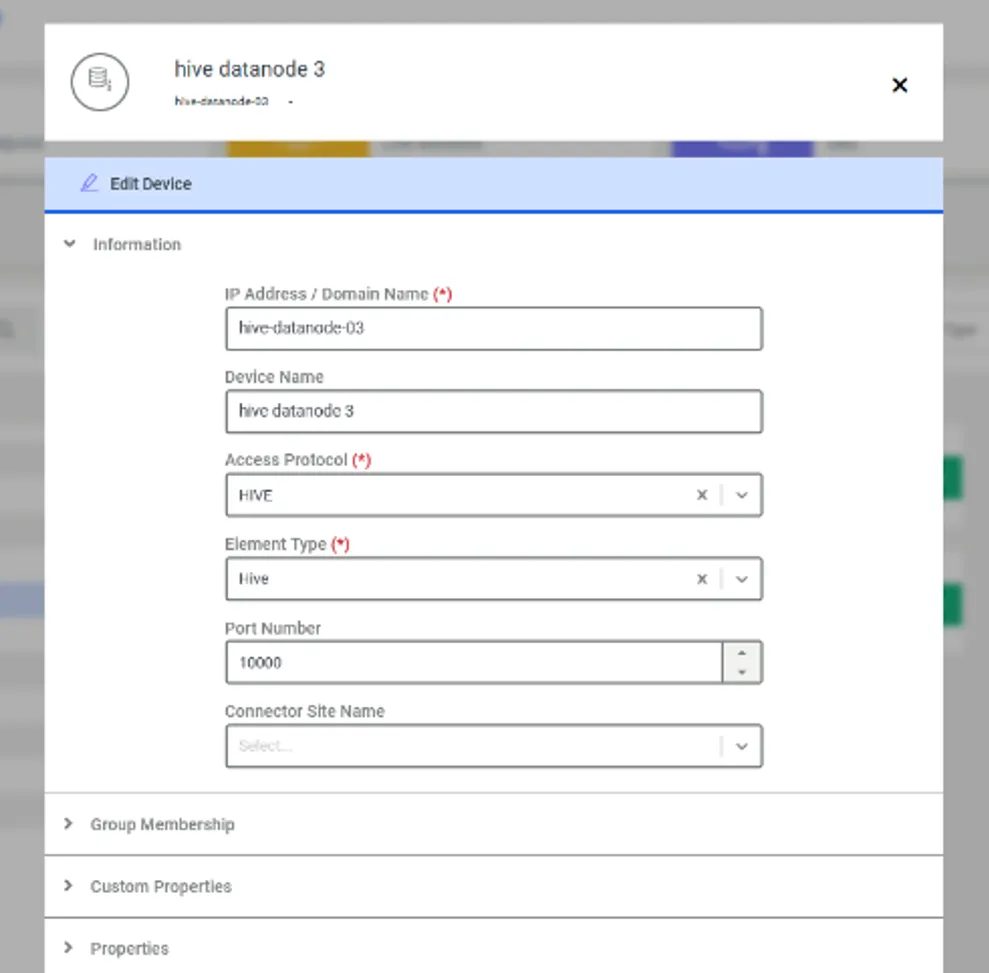Click the Port Number label
The height and width of the screenshot is (973, 989).
(273, 628)
